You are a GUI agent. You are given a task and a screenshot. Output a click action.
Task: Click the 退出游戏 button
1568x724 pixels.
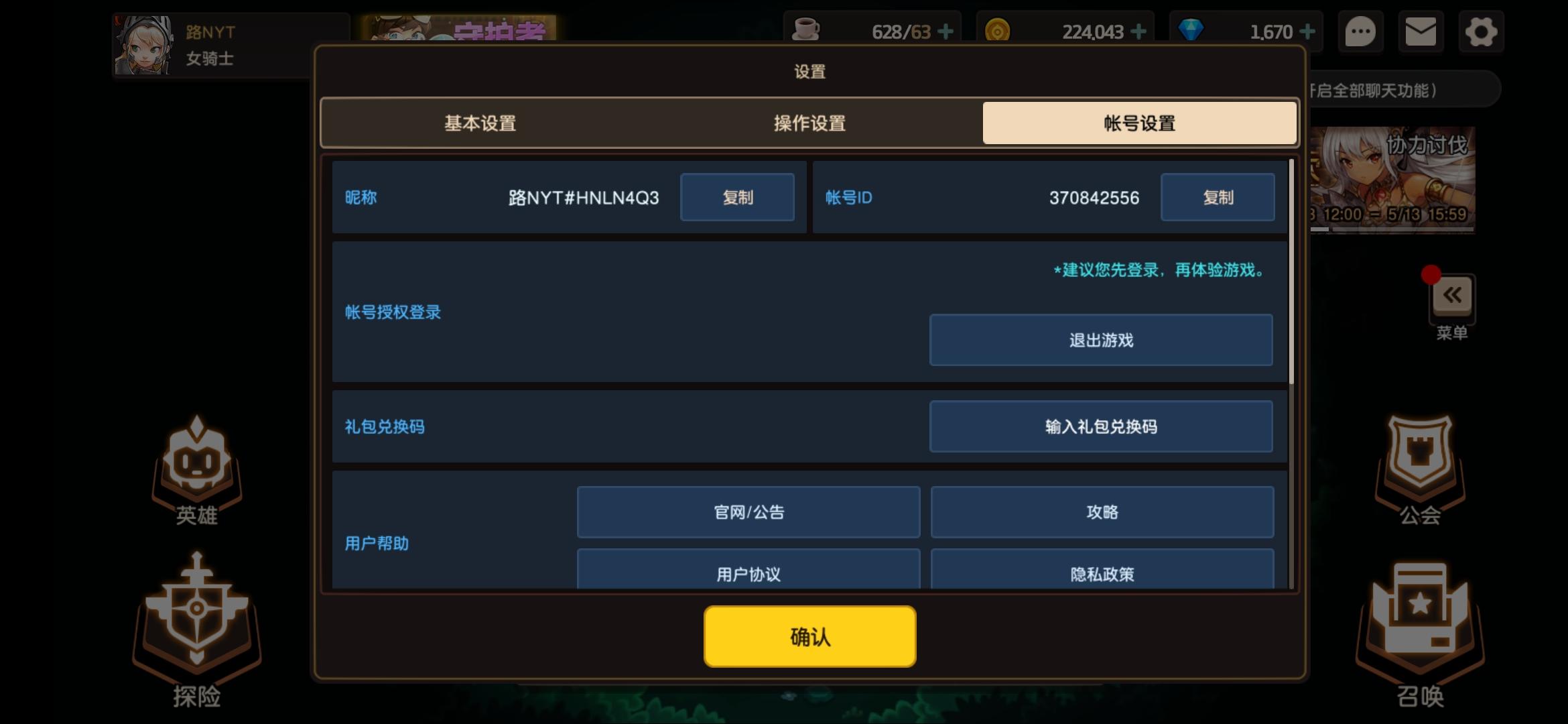click(x=1101, y=340)
